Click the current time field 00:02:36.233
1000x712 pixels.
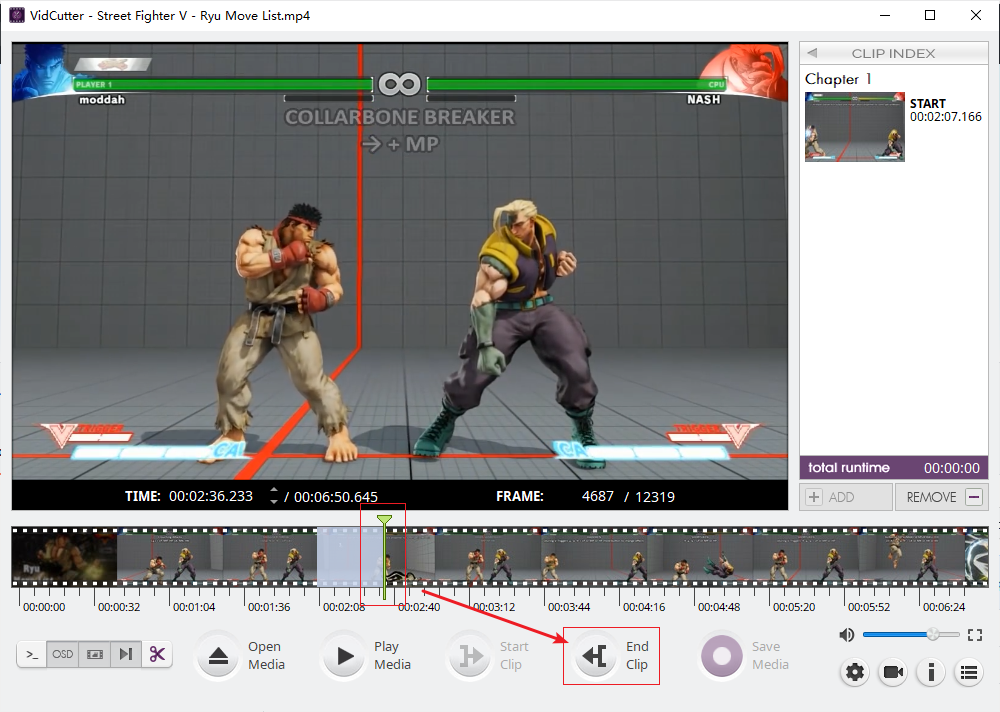(x=210, y=496)
